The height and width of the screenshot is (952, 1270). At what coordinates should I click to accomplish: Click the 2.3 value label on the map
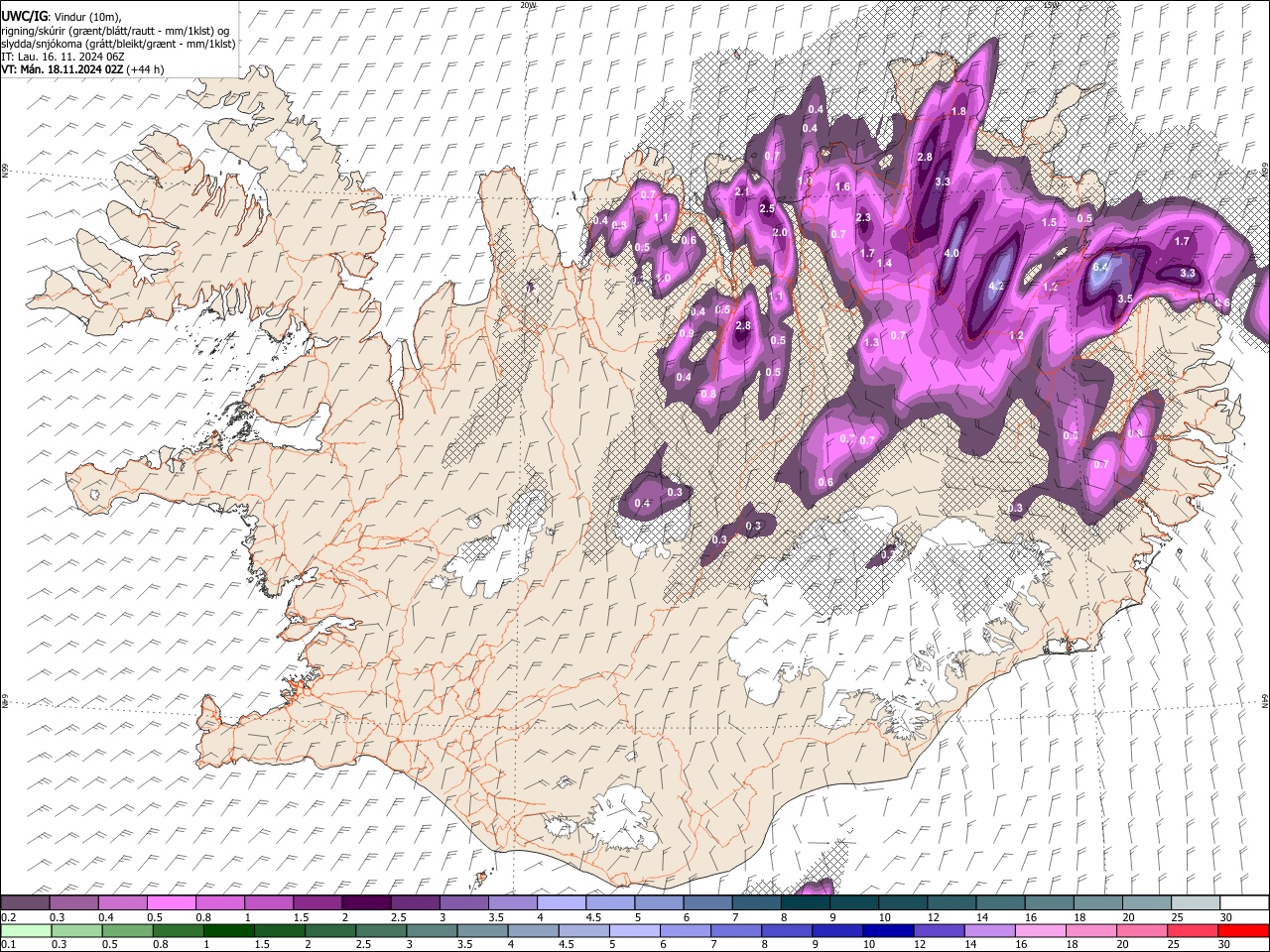863,218
